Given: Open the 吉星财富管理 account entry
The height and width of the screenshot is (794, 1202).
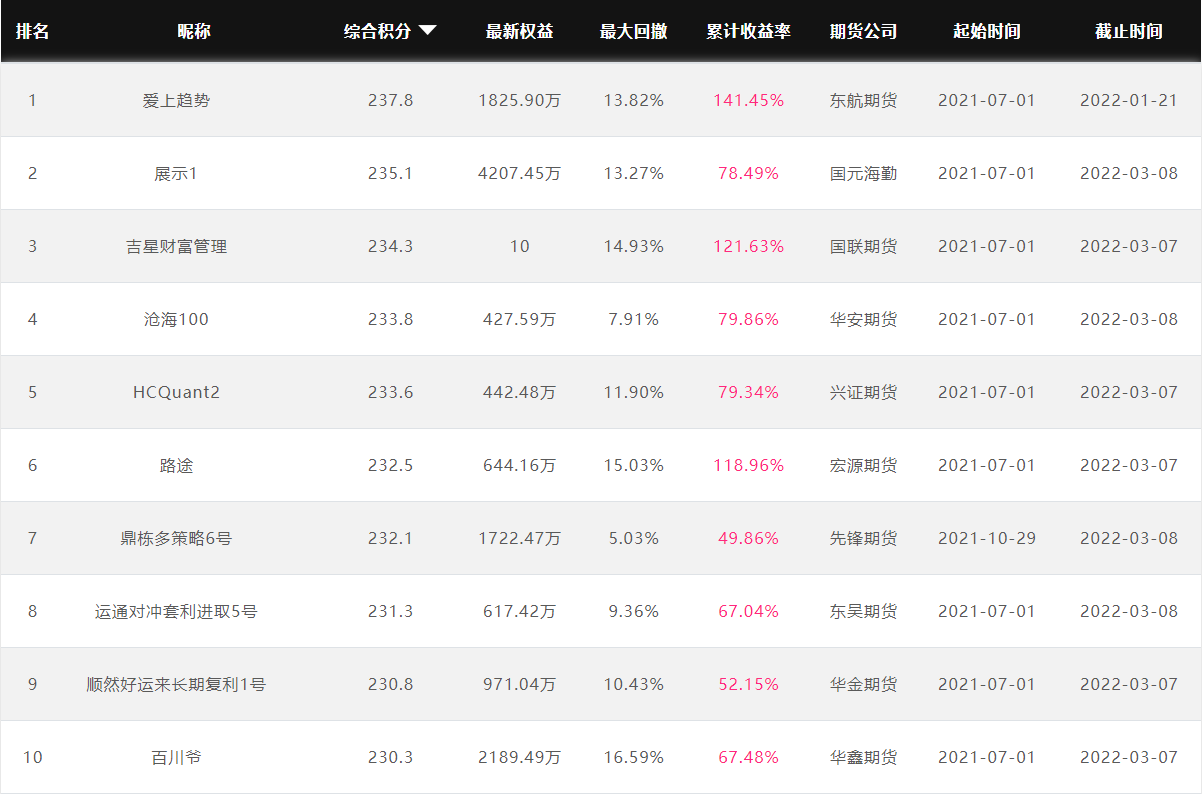Looking at the screenshot, I should point(177,246).
